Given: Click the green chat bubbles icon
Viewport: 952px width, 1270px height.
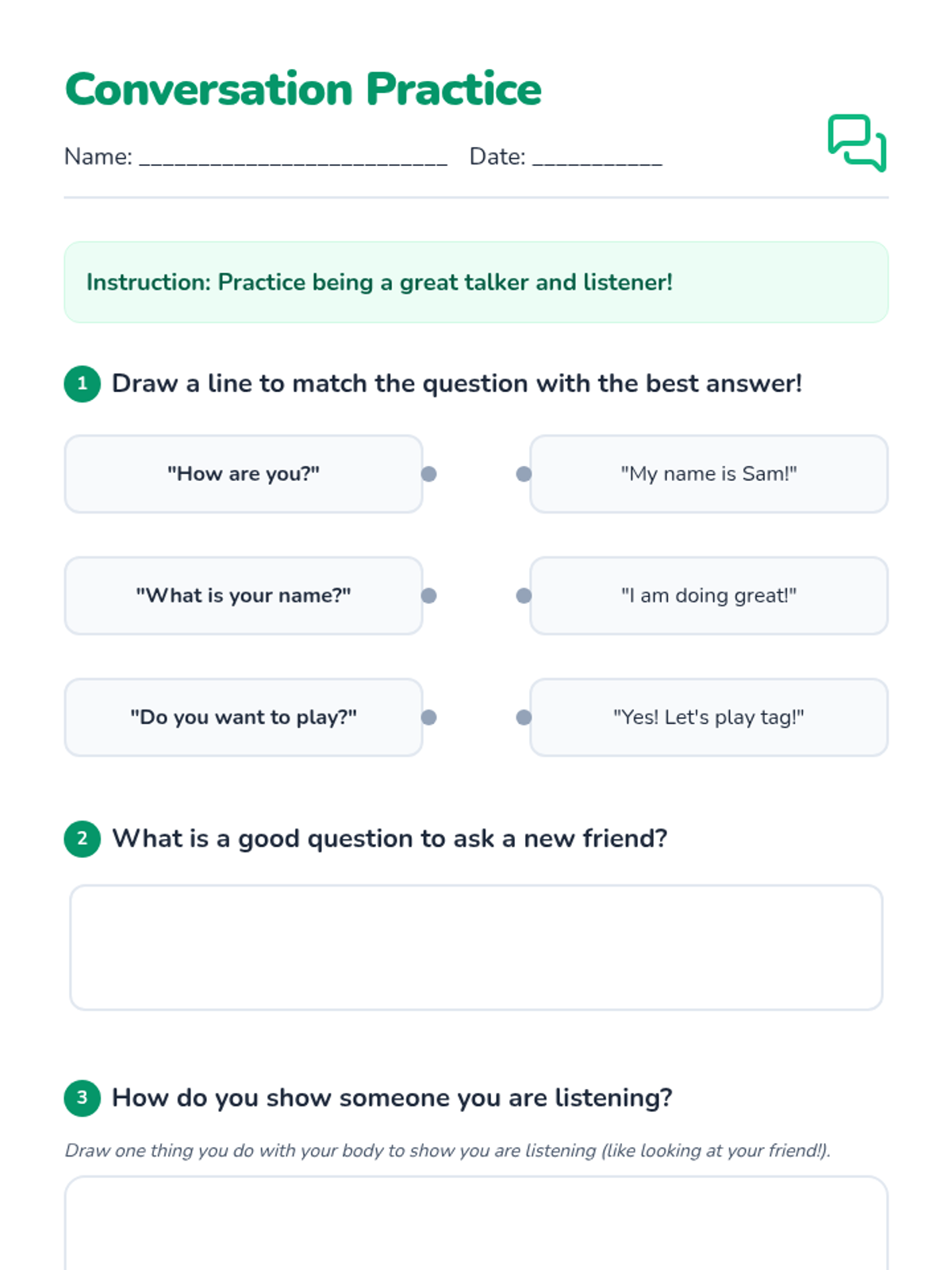Looking at the screenshot, I should [x=857, y=143].
